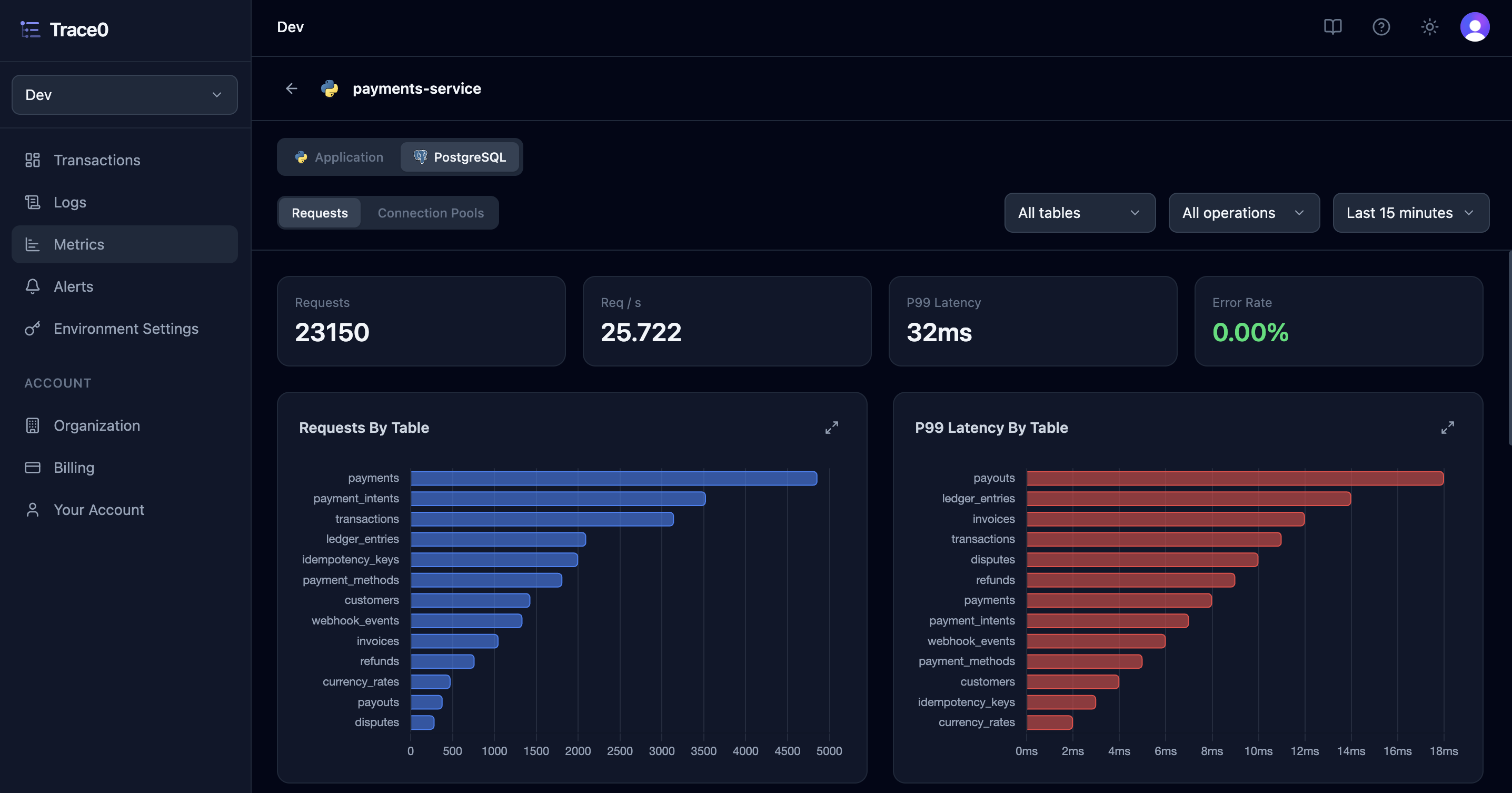Viewport: 1512px width, 793px height.
Task: Click the PostgreSQL elephant icon
Action: tap(420, 157)
